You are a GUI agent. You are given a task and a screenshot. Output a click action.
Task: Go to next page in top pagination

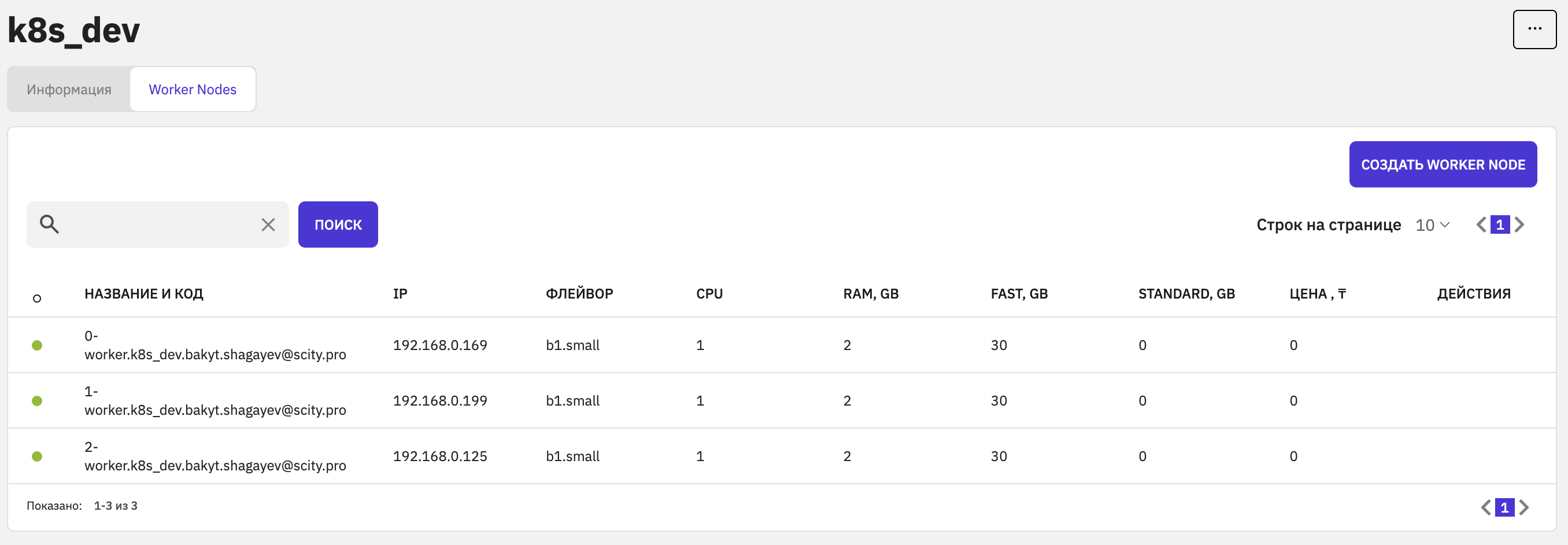pyautogui.click(x=1520, y=224)
